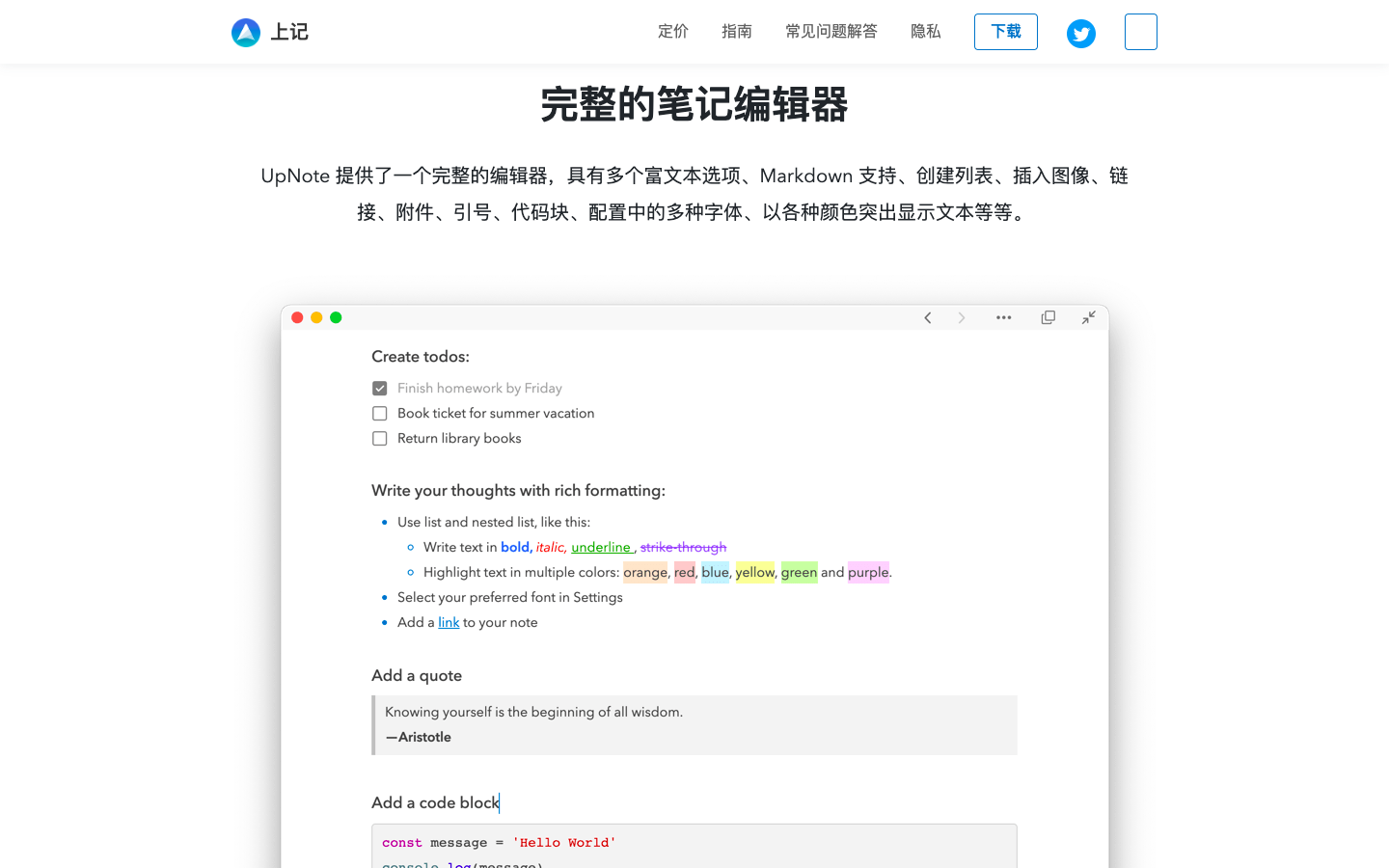The image size is (1389, 868).
Task: Click the orange highlighted word
Action: tap(645, 572)
